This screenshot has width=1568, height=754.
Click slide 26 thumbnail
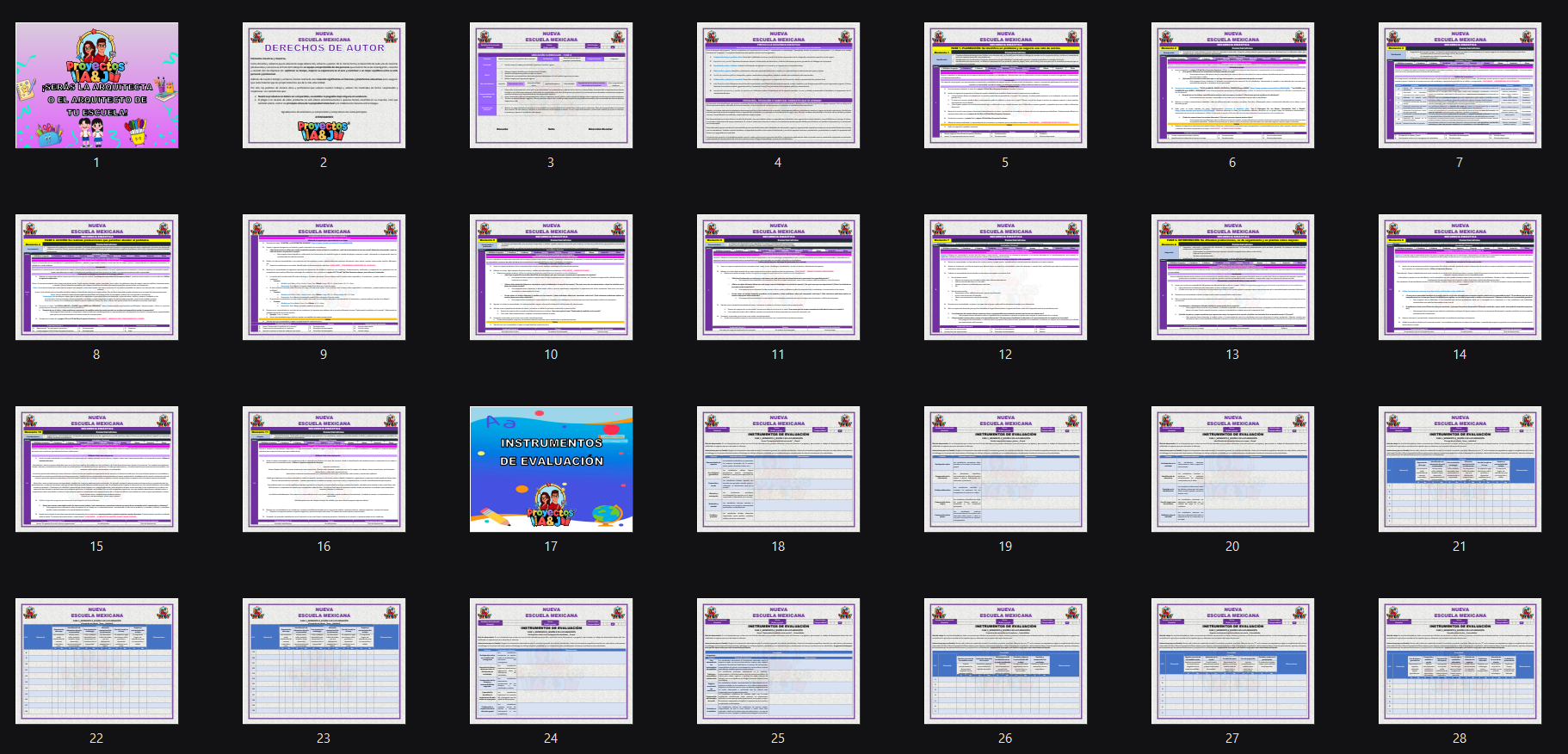pyautogui.click(x=1005, y=661)
